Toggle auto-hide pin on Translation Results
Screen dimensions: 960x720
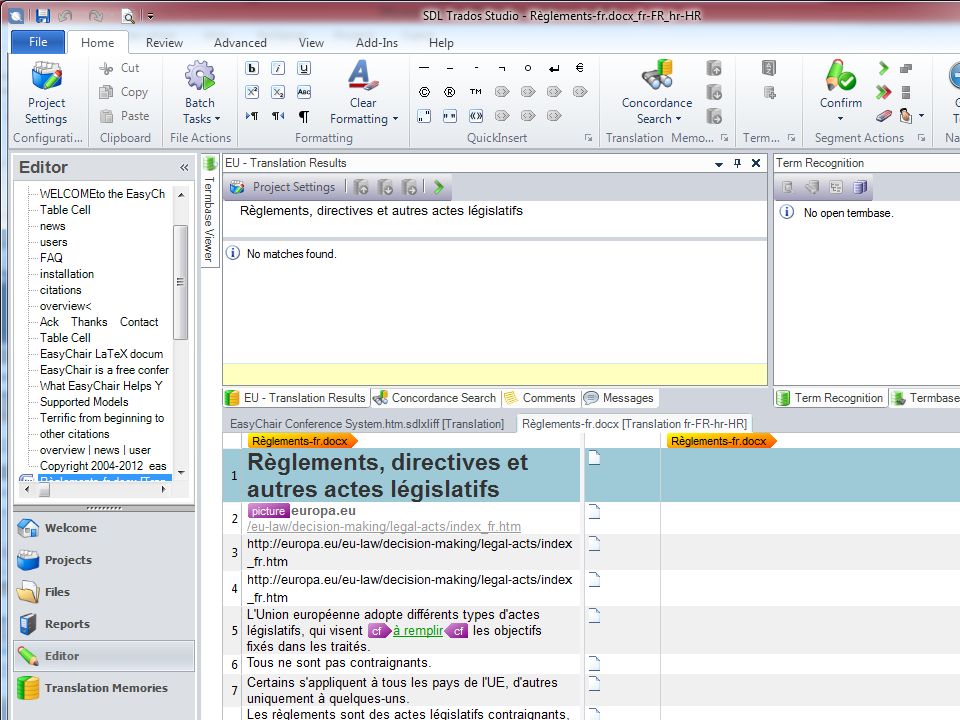[x=738, y=163]
